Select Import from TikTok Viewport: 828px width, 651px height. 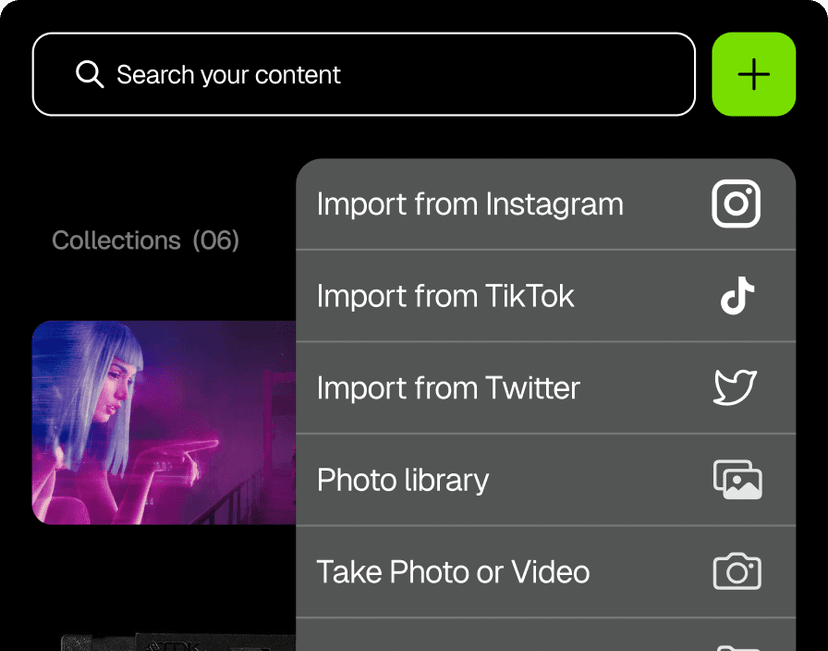(445, 295)
